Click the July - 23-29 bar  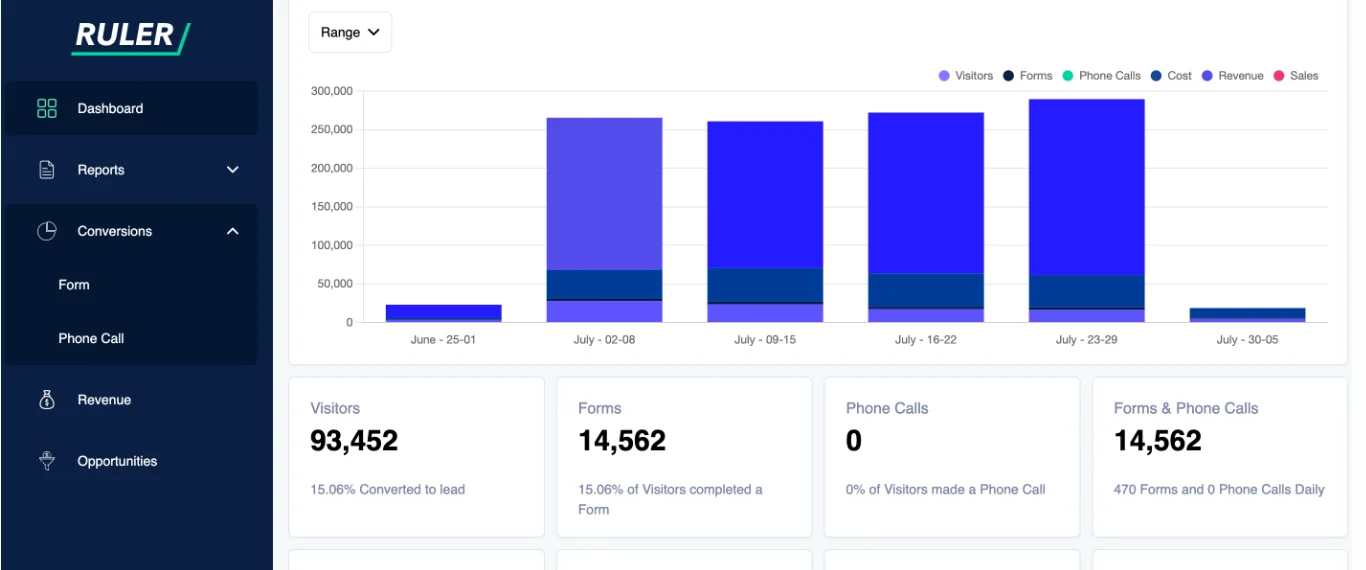(x=1087, y=211)
